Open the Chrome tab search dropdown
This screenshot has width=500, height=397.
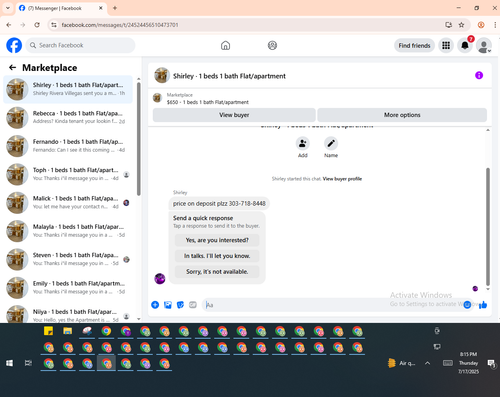point(8,8)
